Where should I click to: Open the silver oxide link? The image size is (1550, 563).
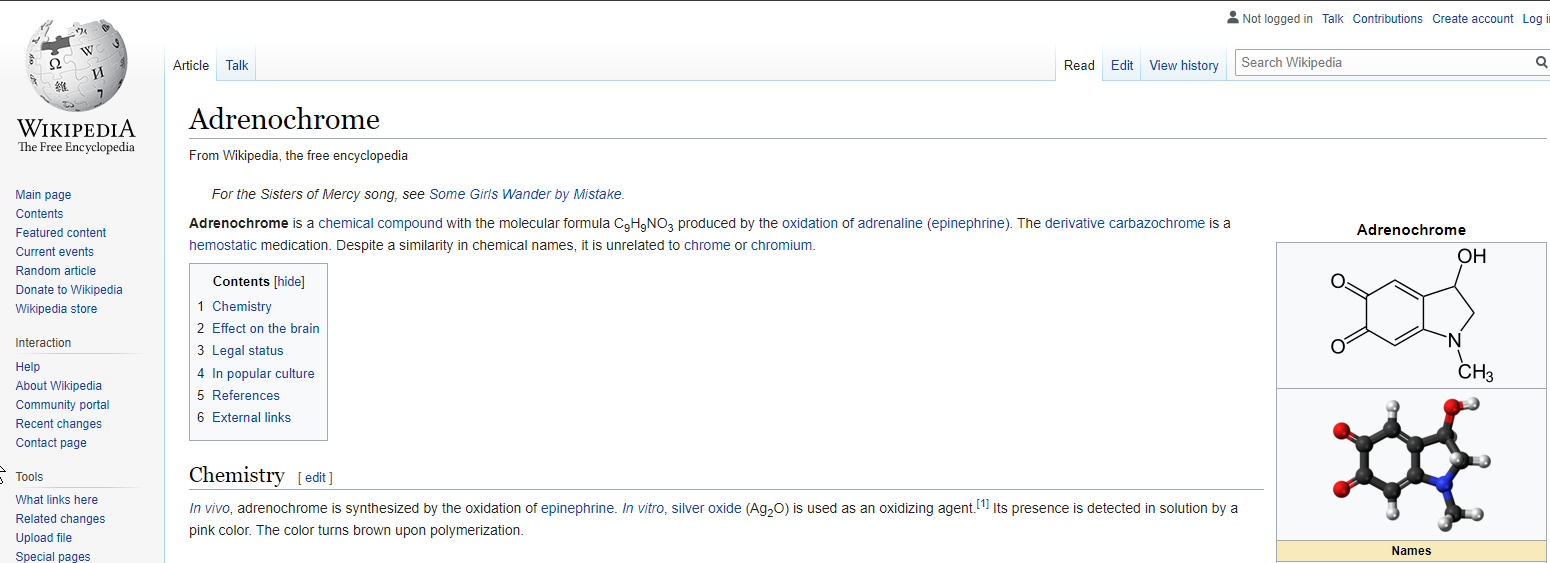pos(706,508)
